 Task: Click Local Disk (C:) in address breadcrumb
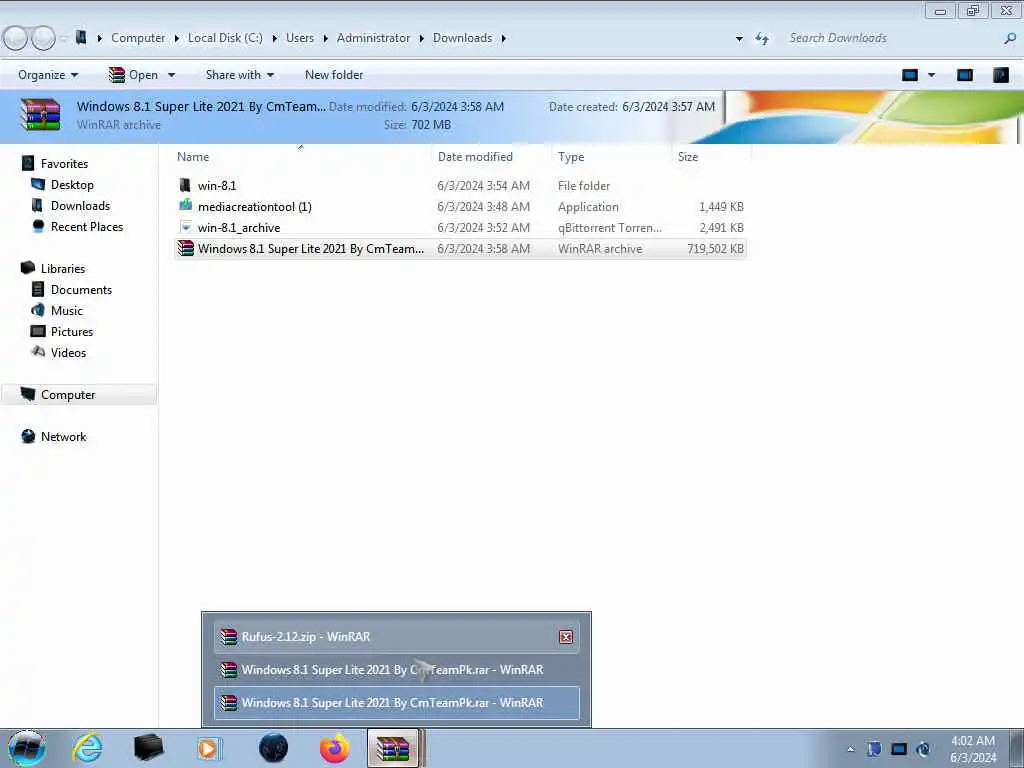[225, 39]
